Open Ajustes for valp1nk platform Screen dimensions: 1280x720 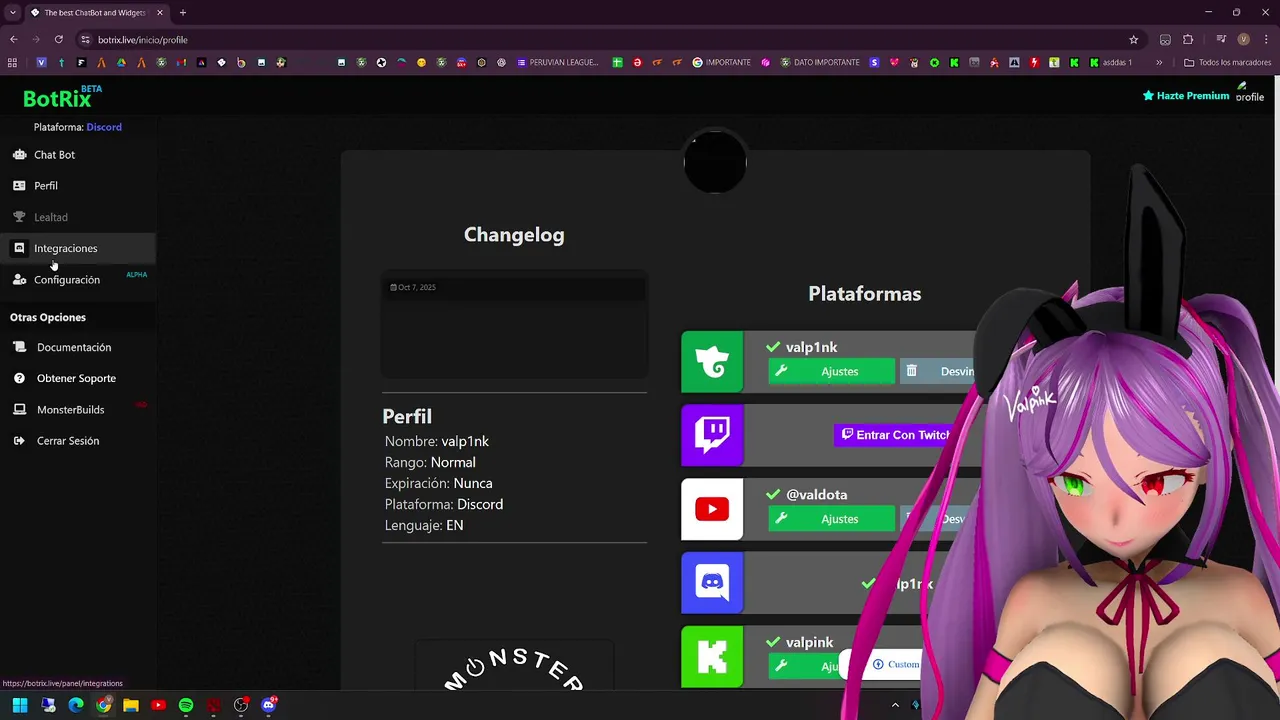pyautogui.click(x=831, y=371)
